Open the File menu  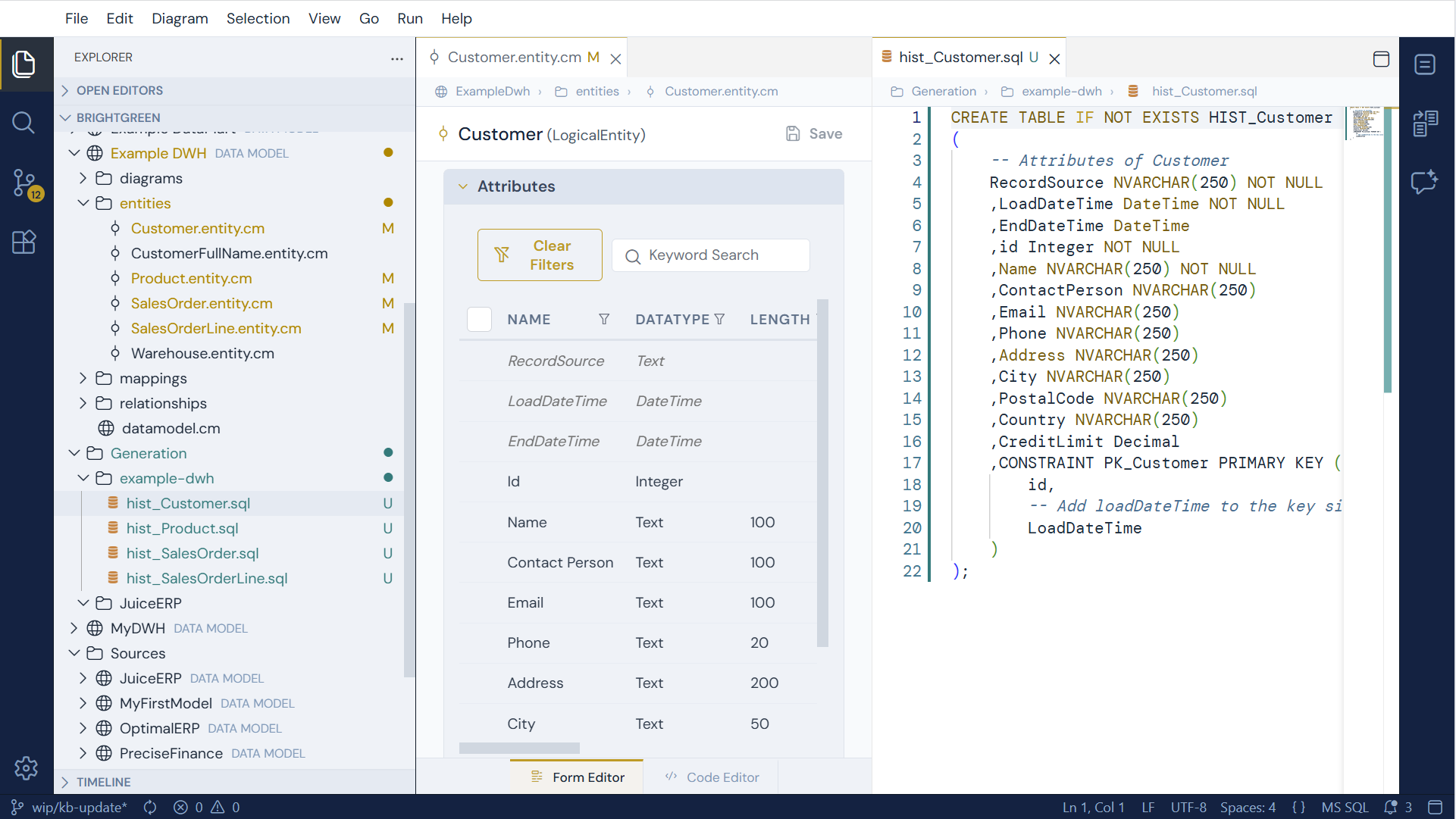point(77,18)
